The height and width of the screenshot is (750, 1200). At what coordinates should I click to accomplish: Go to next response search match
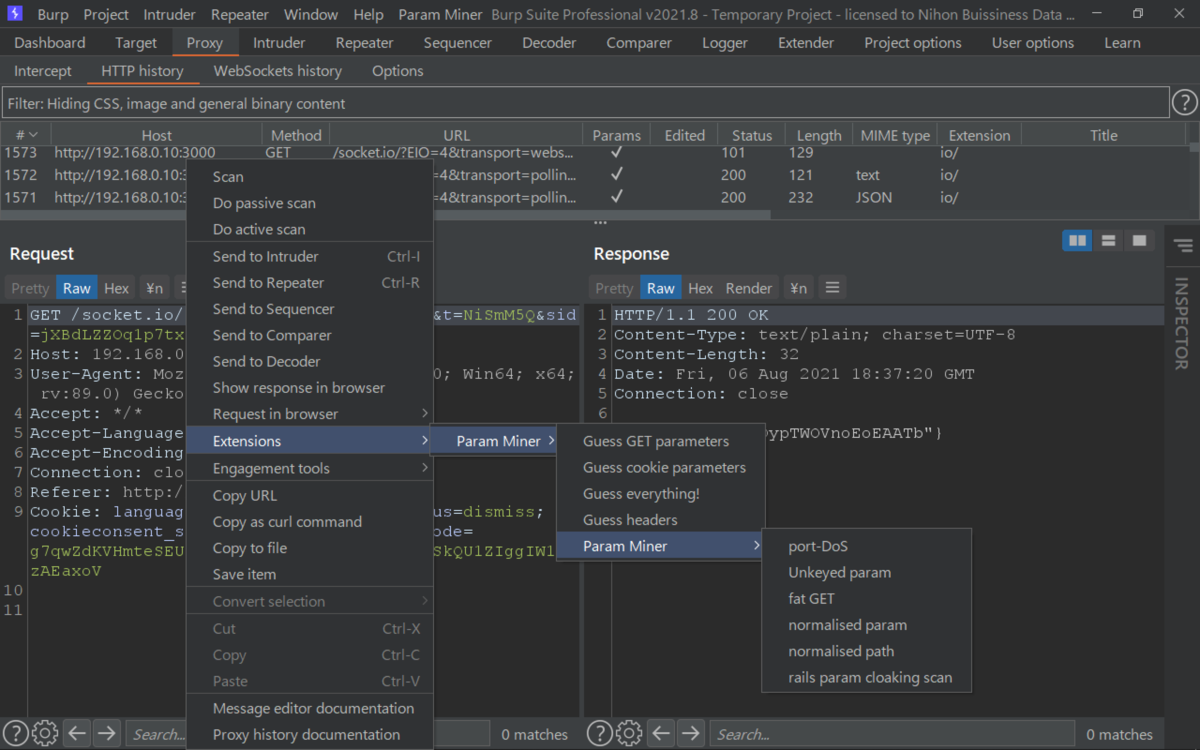click(x=691, y=733)
